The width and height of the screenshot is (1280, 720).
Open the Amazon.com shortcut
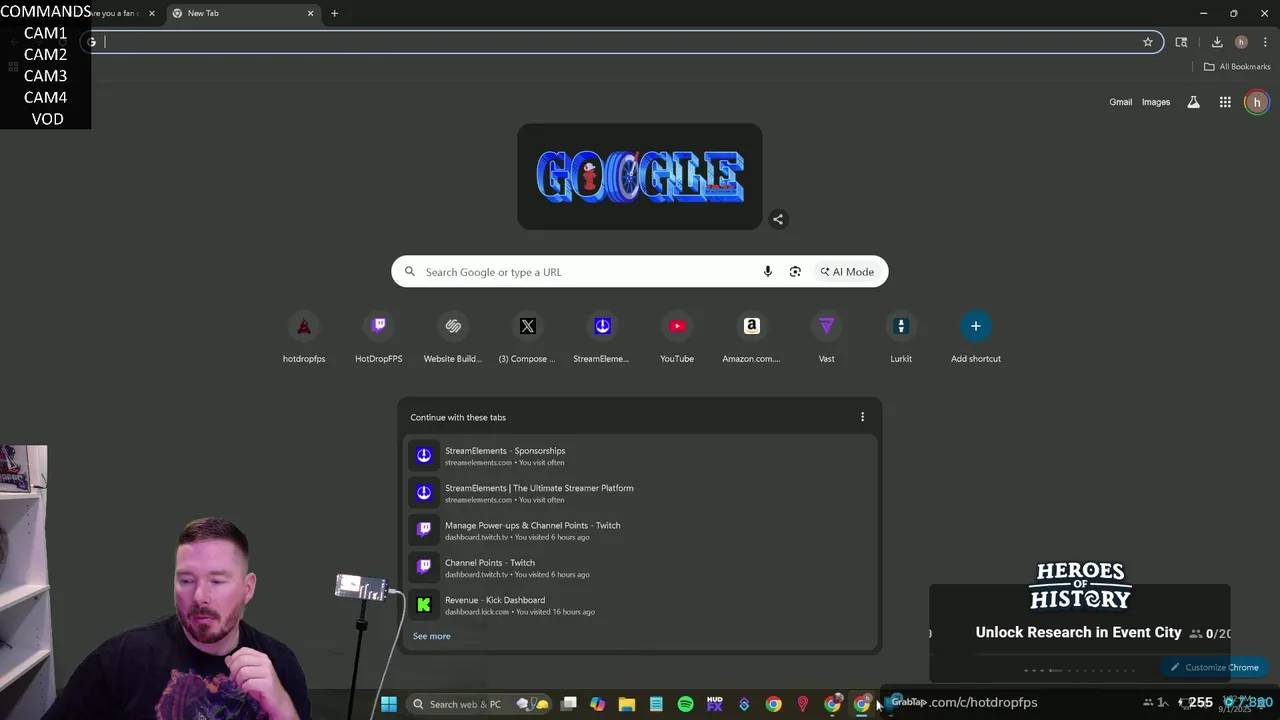pyautogui.click(x=752, y=338)
